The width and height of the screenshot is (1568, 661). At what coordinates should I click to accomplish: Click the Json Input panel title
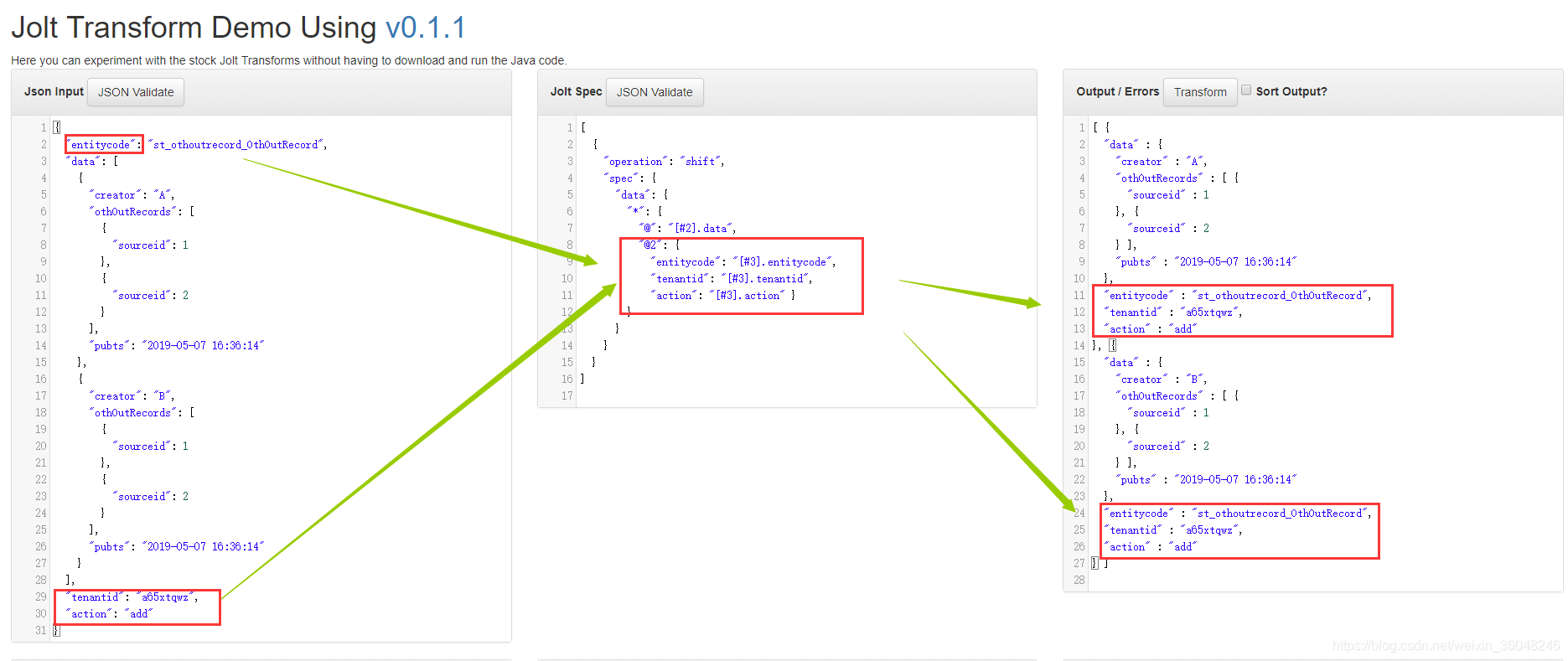point(54,91)
